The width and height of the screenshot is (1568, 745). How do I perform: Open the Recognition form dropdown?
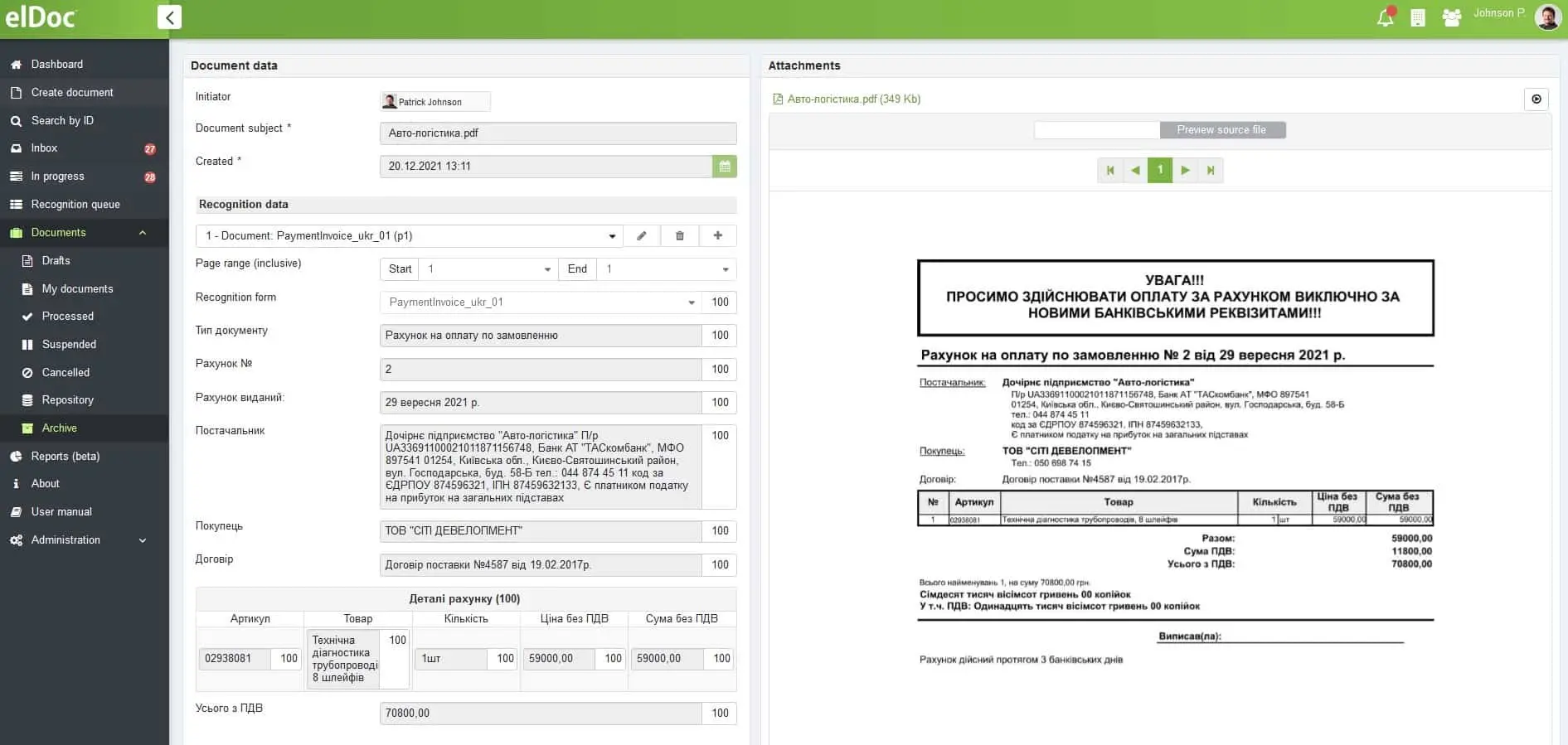[691, 302]
